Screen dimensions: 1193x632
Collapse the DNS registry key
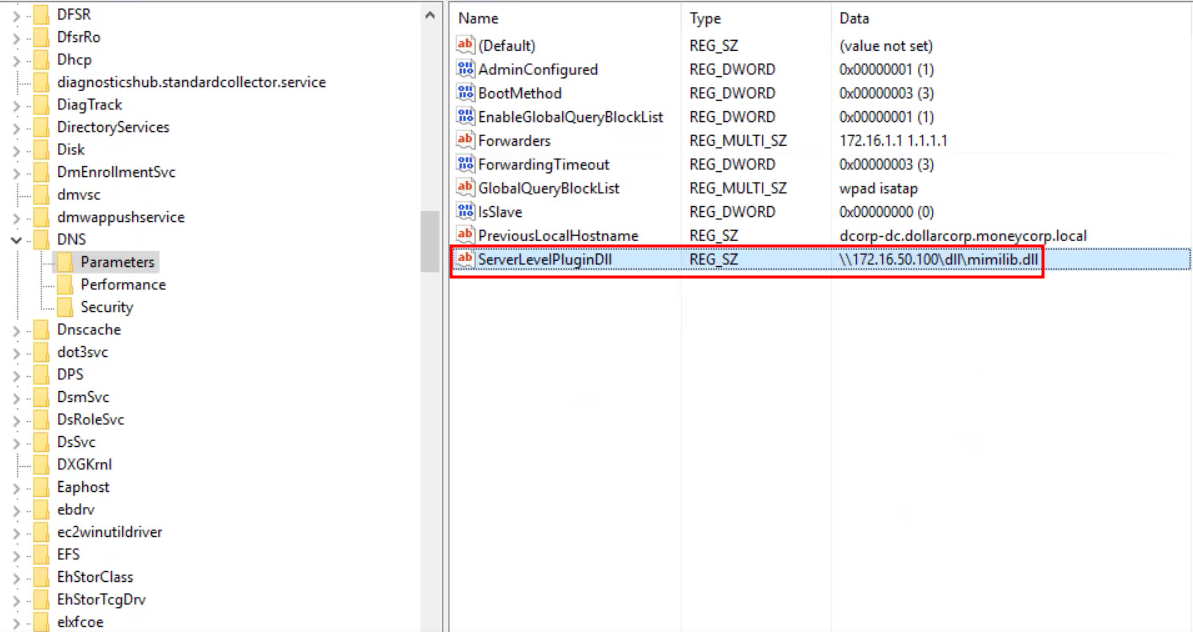point(16,240)
